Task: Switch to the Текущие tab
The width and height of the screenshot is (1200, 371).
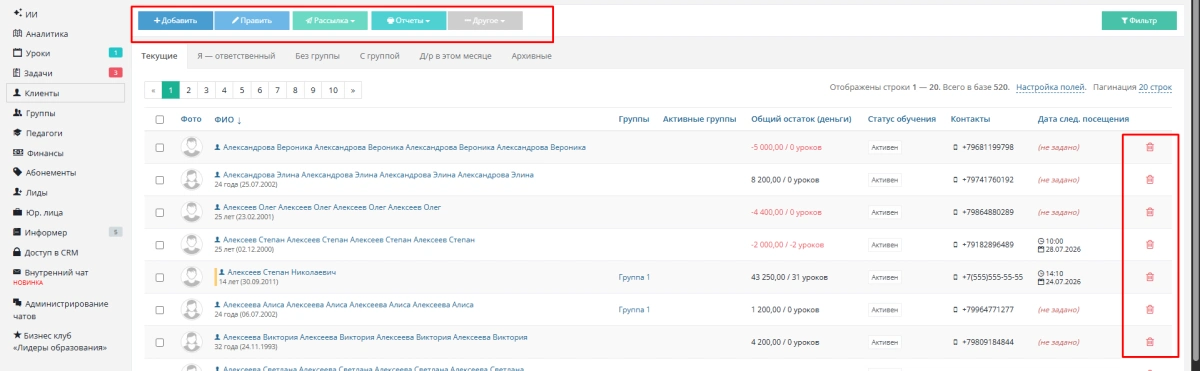Action: click(160, 56)
